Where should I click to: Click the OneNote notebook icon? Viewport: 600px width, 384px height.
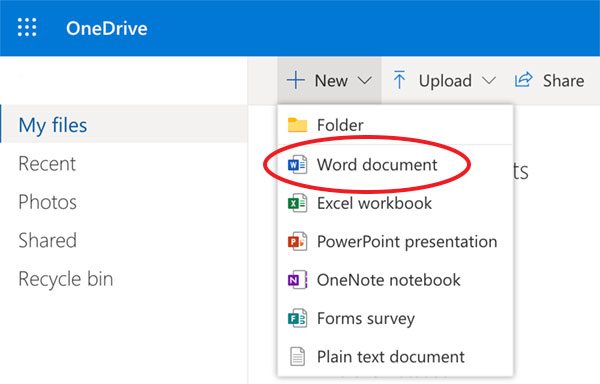[x=297, y=280]
